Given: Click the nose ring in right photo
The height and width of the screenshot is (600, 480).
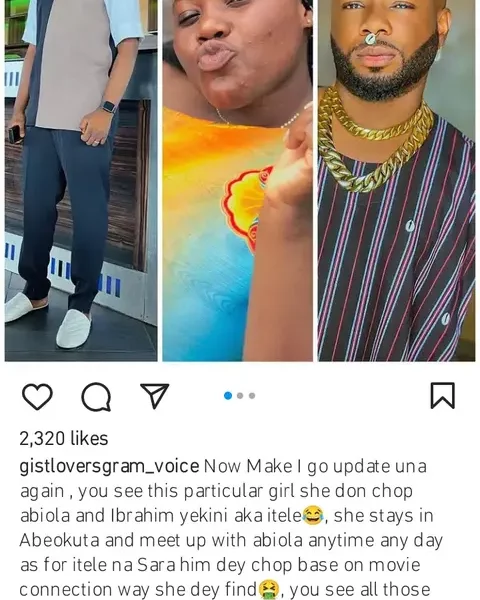Looking at the screenshot, I should point(371,39).
